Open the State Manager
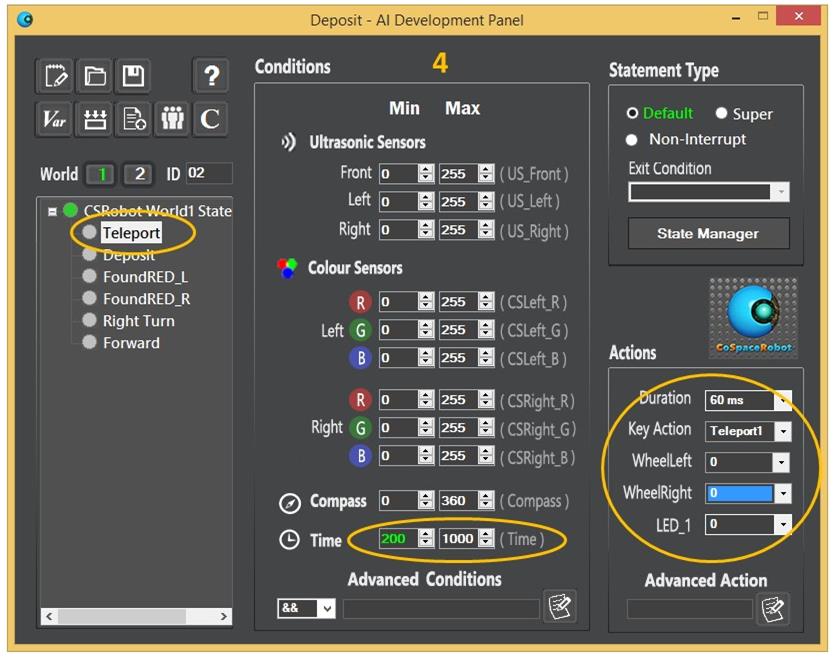This screenshot has width=836, height=657. (708, 234)
